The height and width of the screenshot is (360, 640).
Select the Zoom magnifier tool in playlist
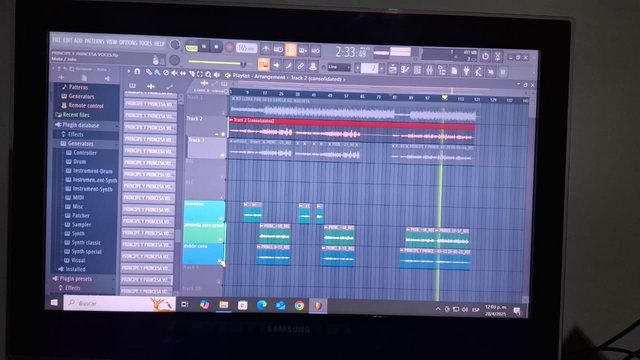pos(208,74)
